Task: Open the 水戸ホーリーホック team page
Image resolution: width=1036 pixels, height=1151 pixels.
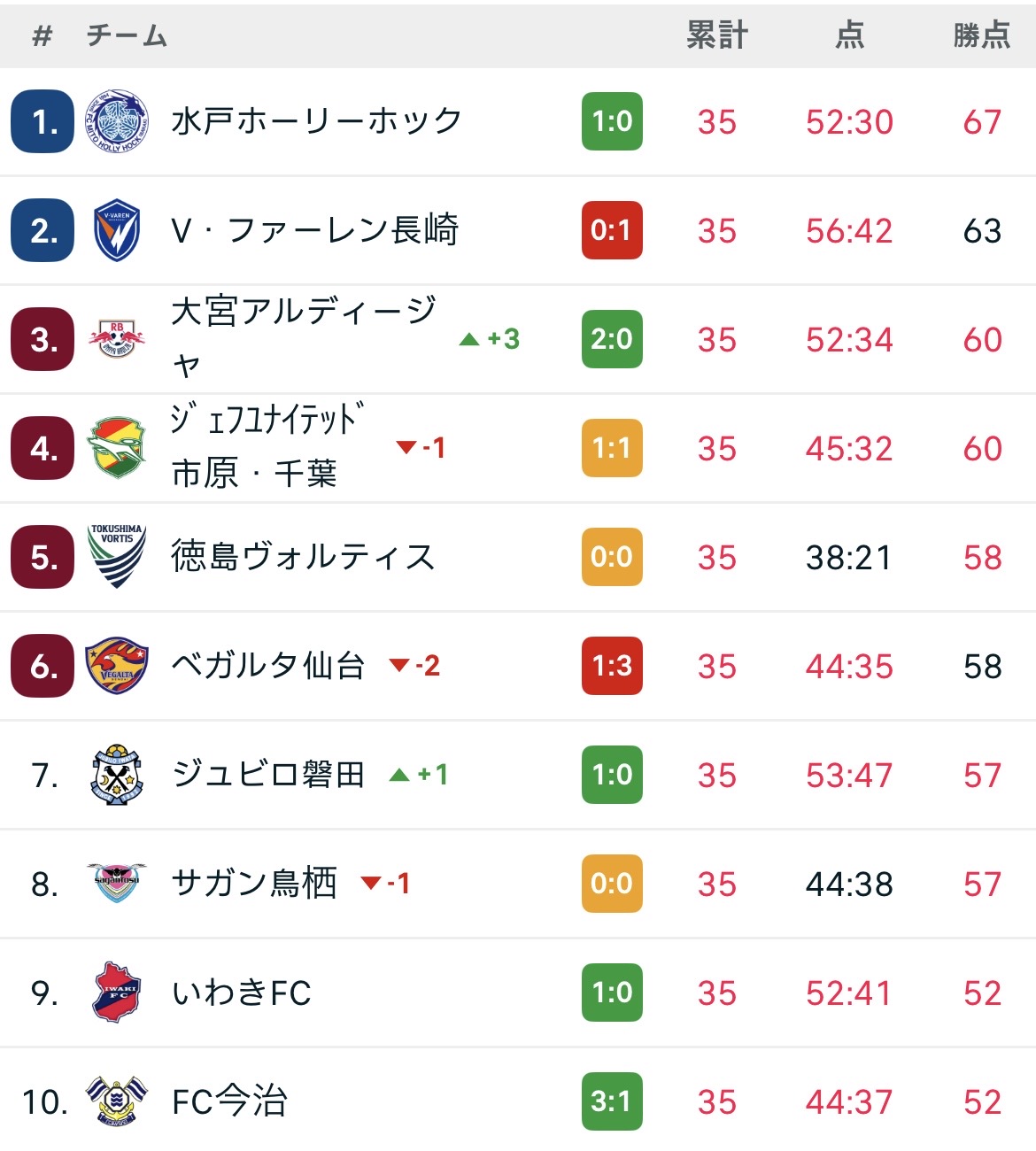Action: click(x=316, y=121)
